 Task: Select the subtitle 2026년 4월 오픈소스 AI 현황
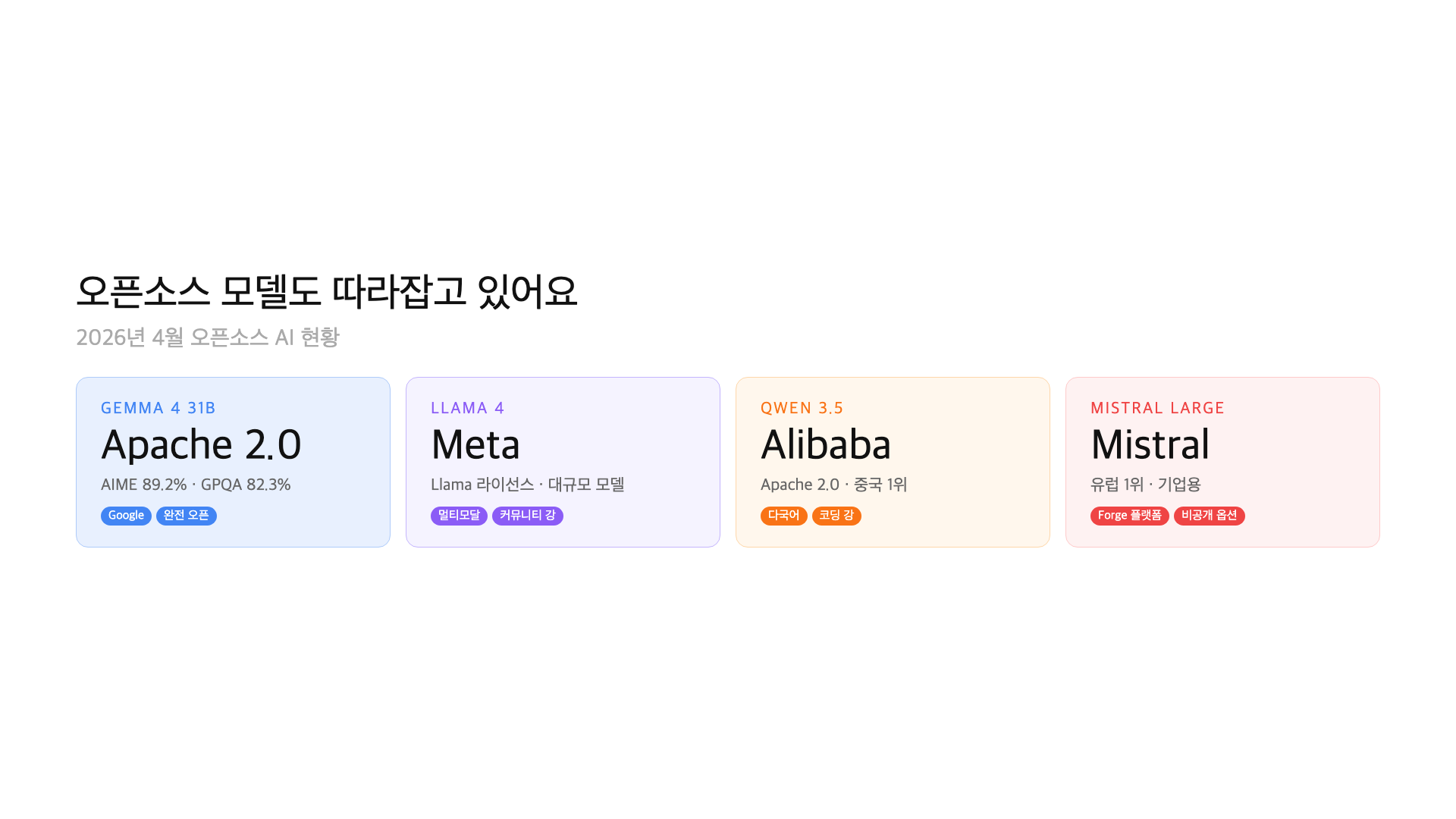pos(208,337)
